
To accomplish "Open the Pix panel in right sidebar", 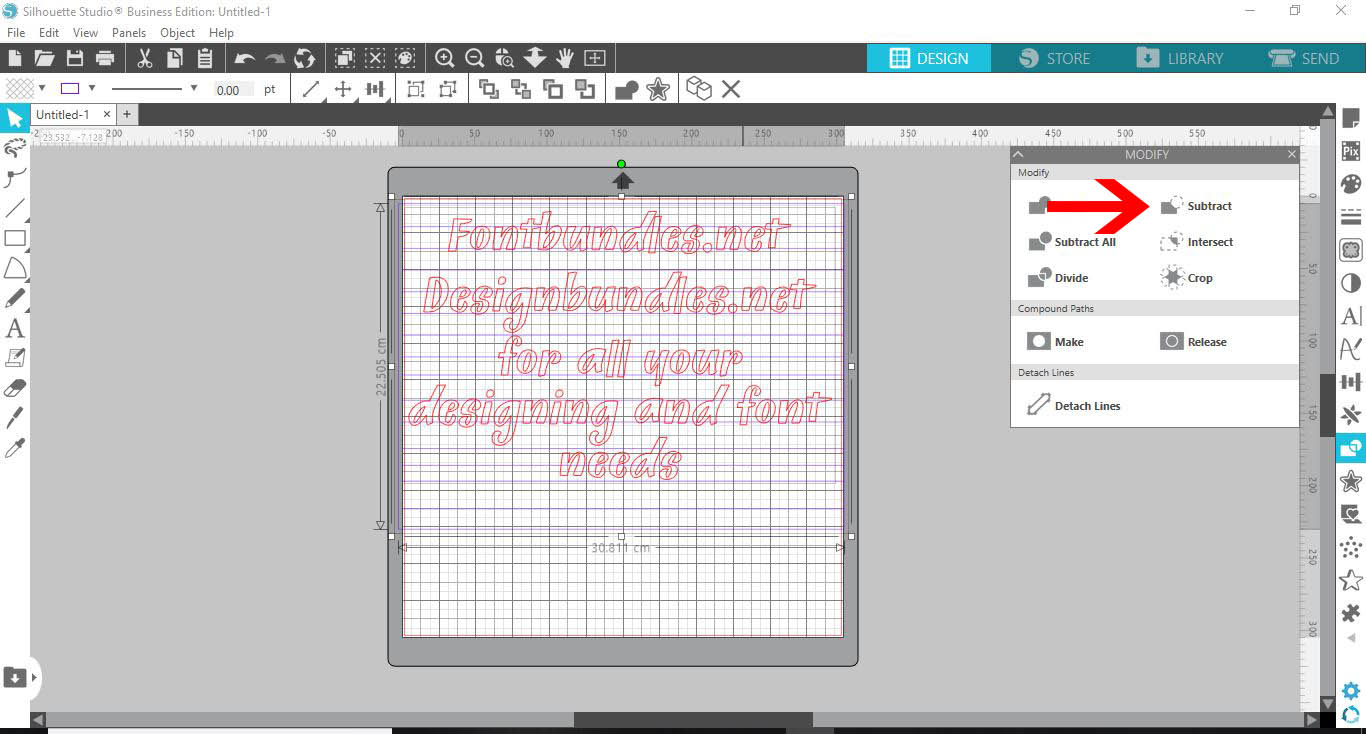I will coord(1351,152).
